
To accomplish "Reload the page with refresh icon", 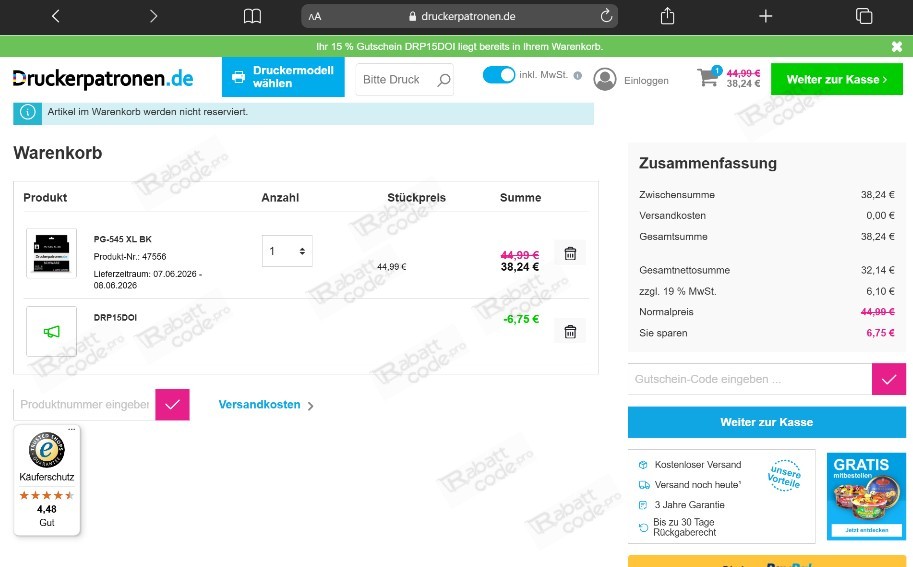I will 606,16.
